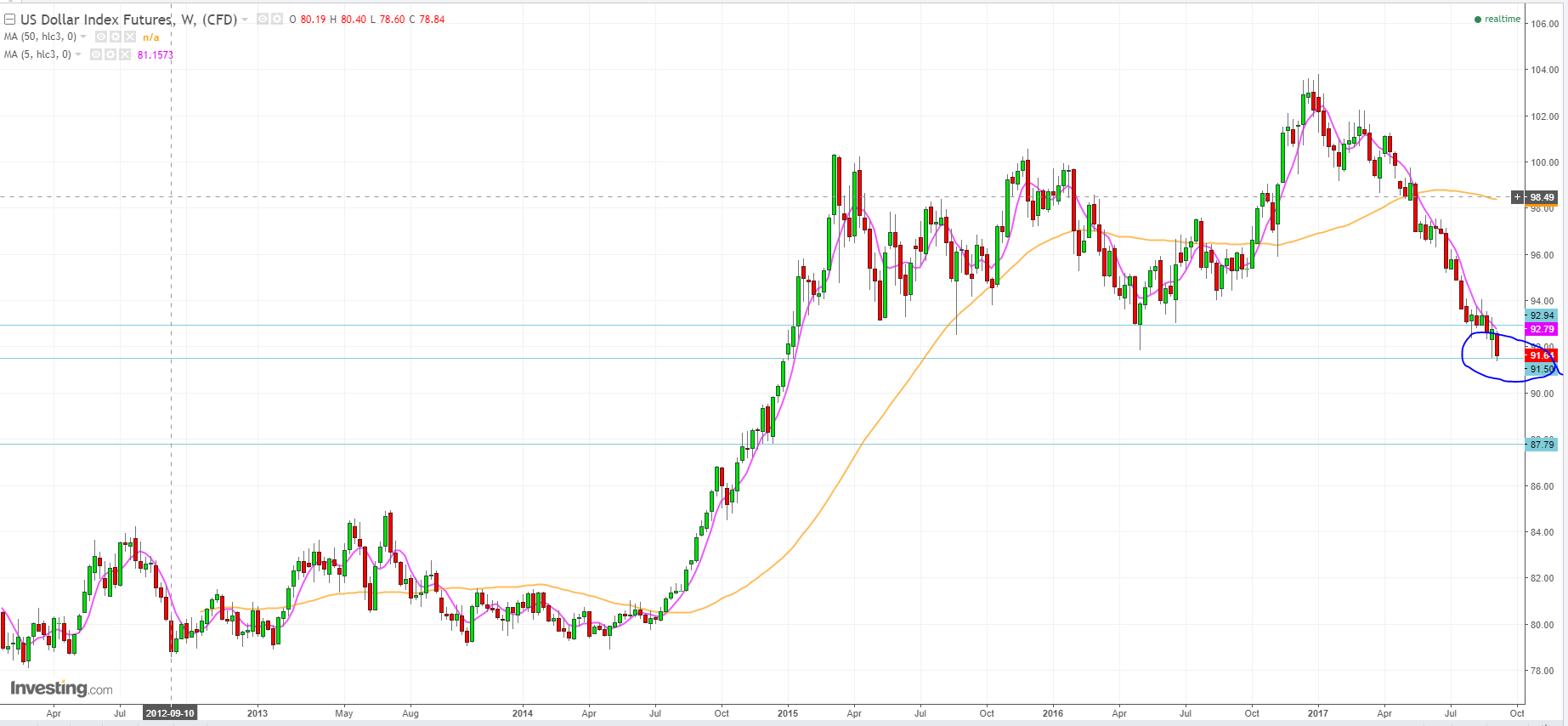
Task: Click the 2014 label on the time axis
Action: 523,713
